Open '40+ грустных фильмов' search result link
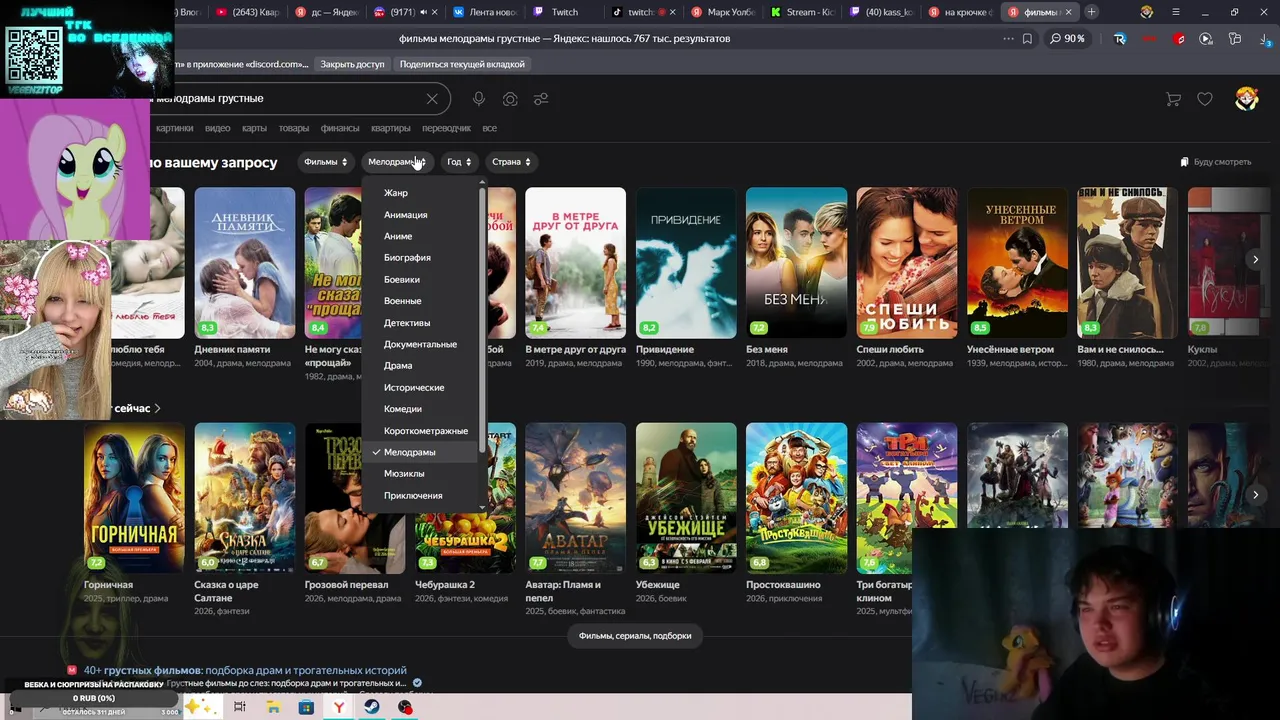Image resolution: width=1280 pixels, height=720 pixels. (245, 670)
